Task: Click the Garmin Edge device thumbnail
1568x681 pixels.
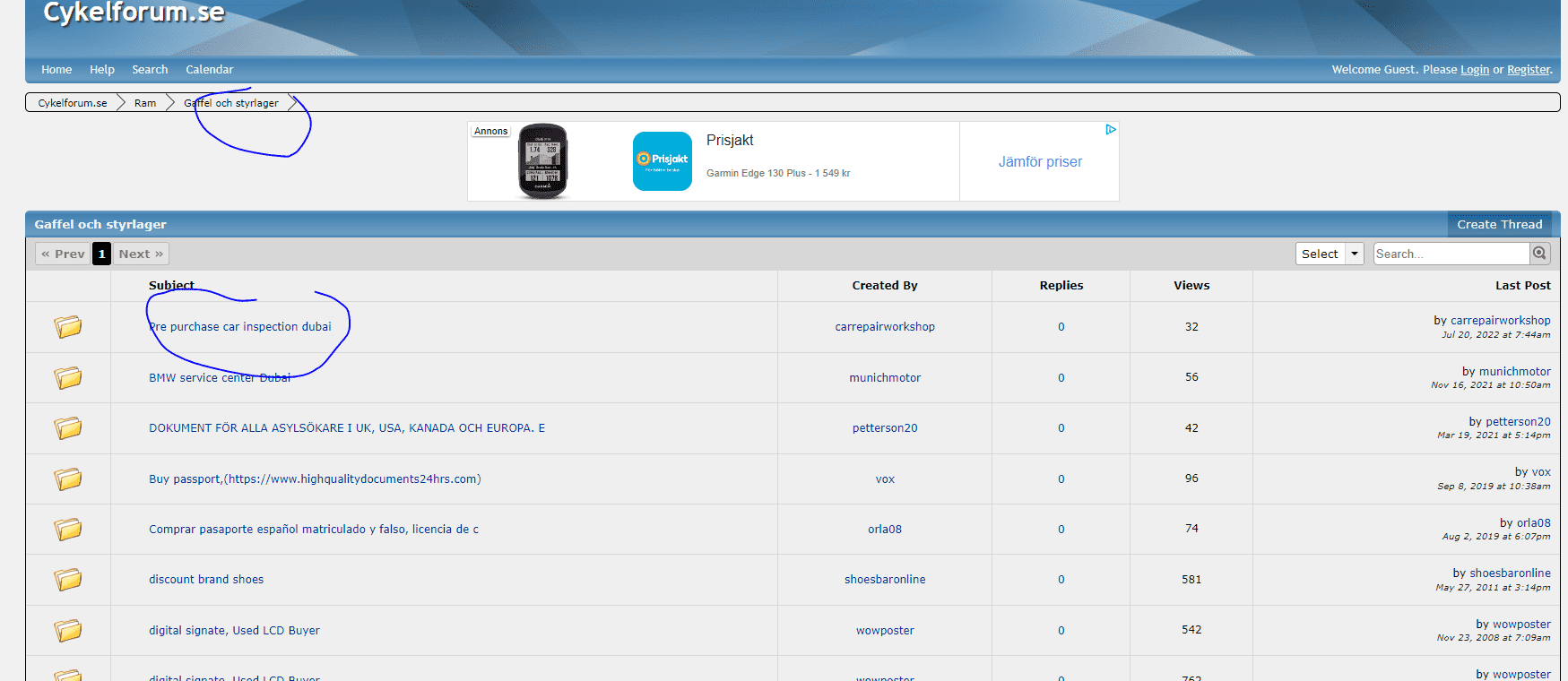Action: click(542, 161)
